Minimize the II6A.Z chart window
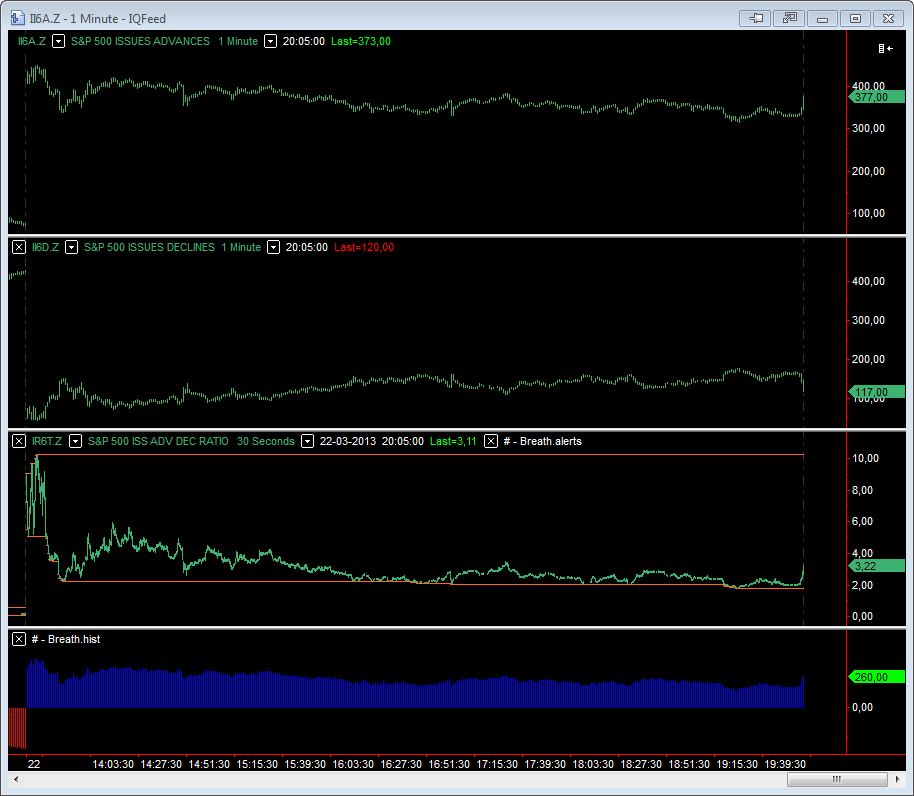The width and height of the screenshot is (914, 796). click(822, 19)
